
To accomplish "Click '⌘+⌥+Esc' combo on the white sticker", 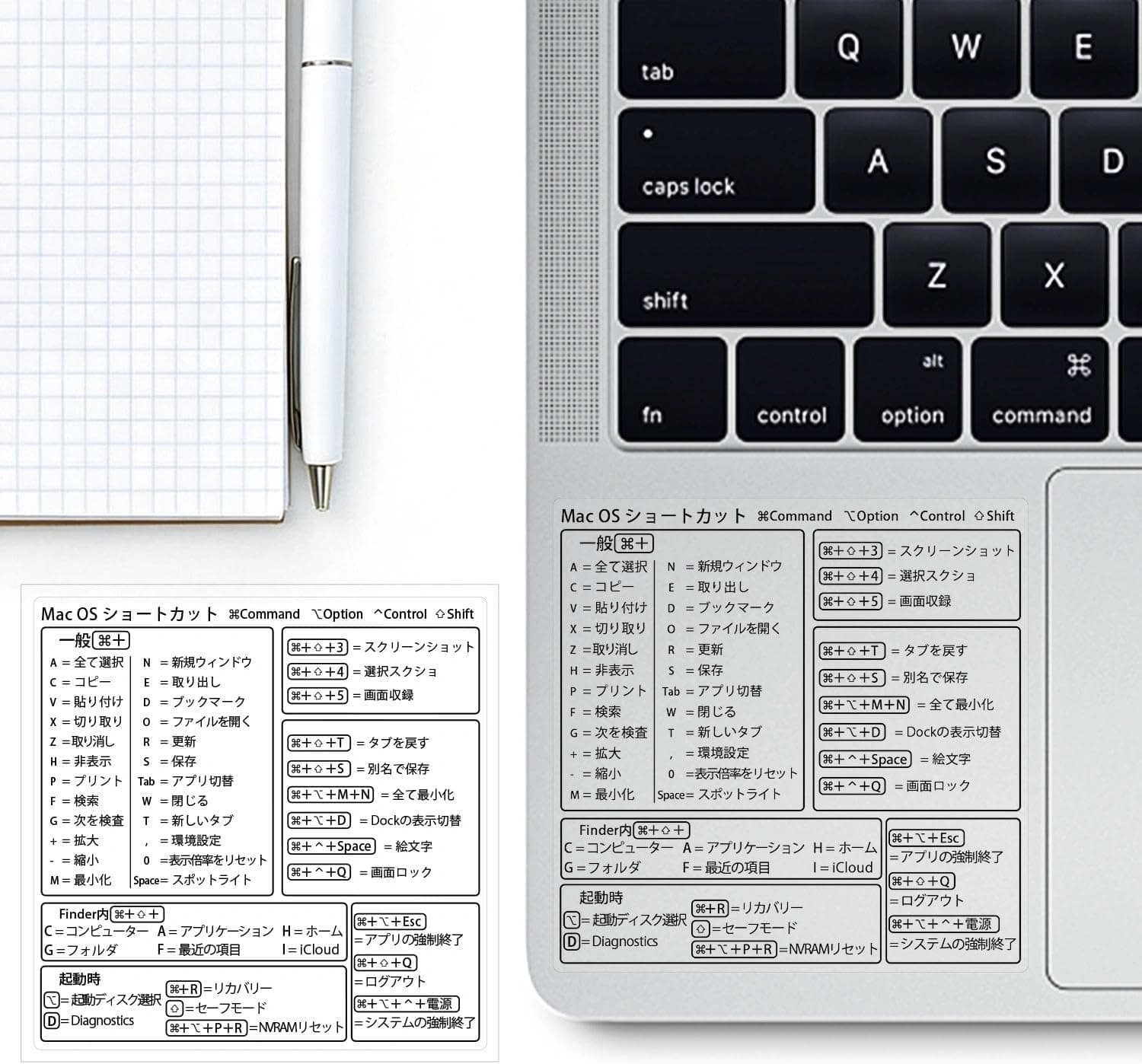I will pos(390,922).
